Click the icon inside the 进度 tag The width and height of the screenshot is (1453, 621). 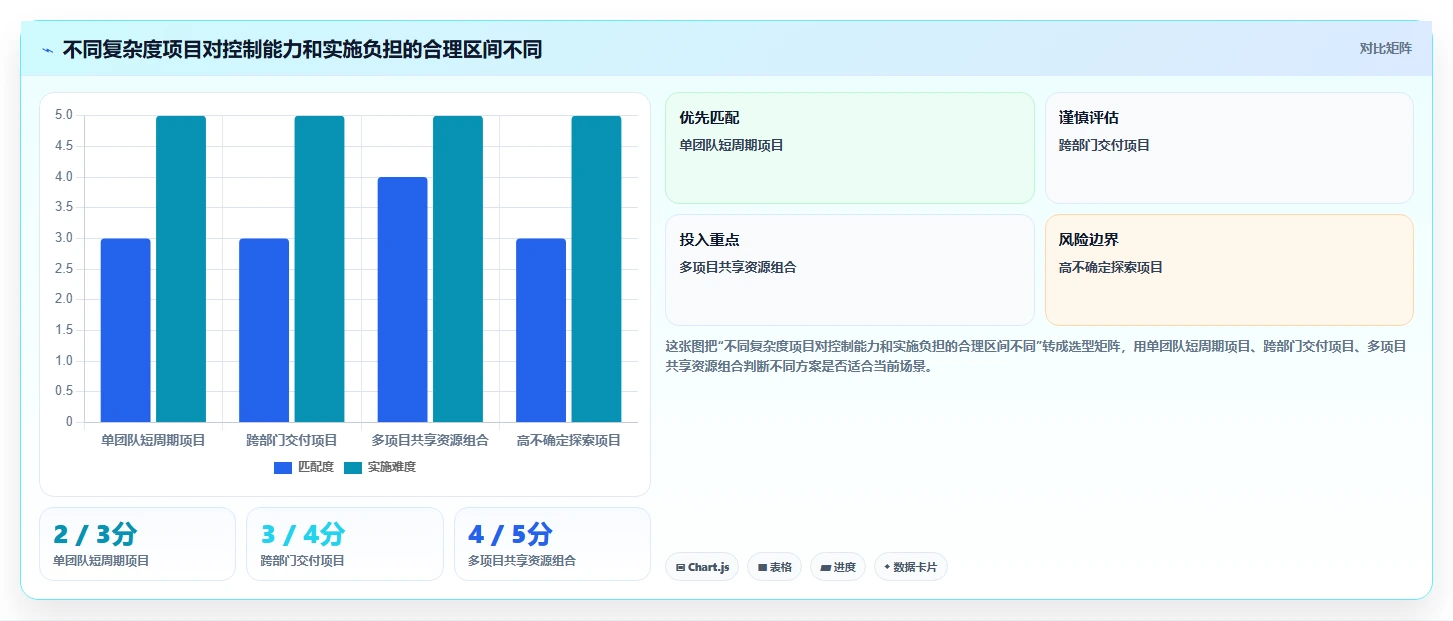[825, 567]
